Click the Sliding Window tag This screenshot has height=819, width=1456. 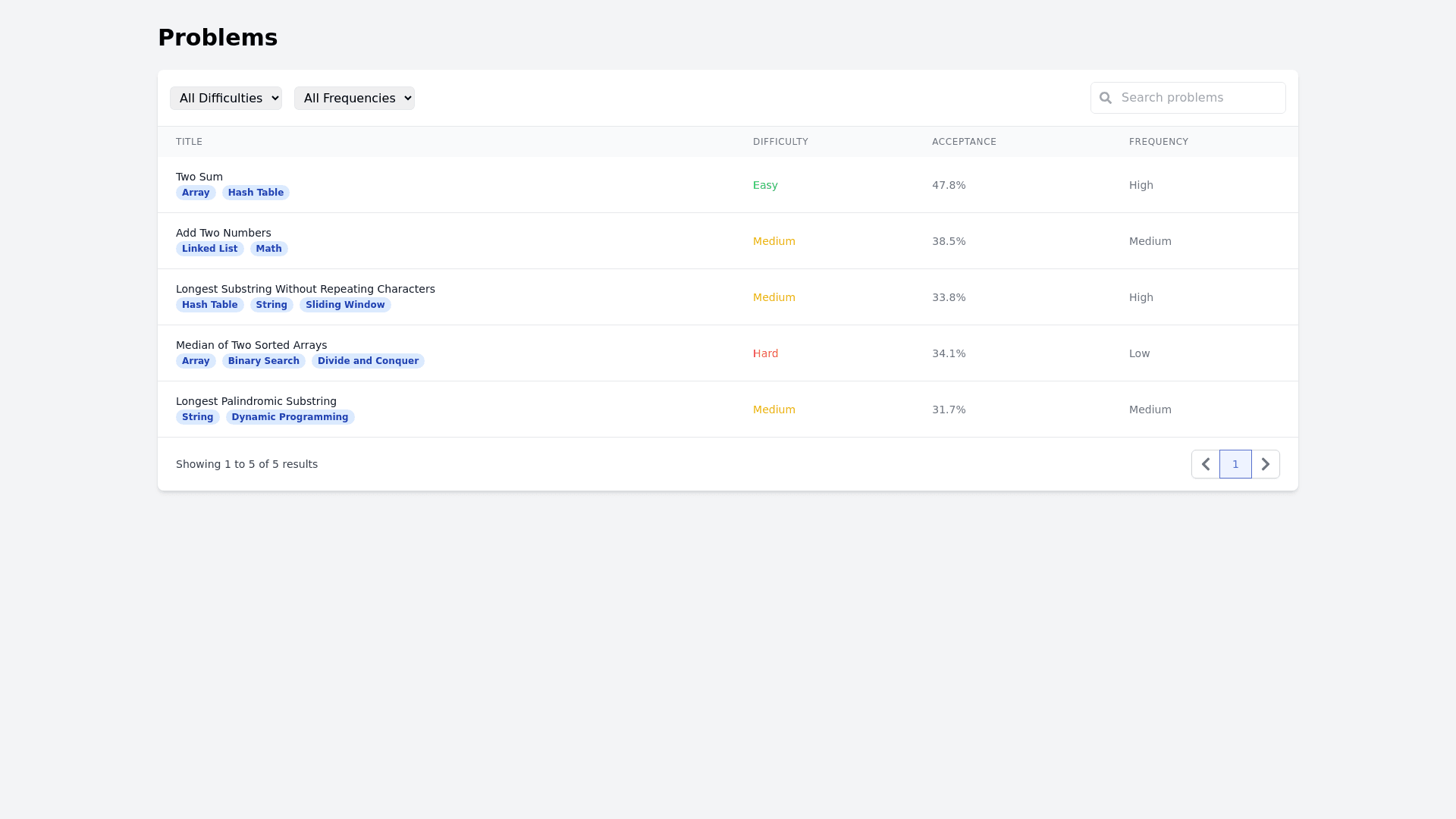pyautogui.click(x=345, y=304)
